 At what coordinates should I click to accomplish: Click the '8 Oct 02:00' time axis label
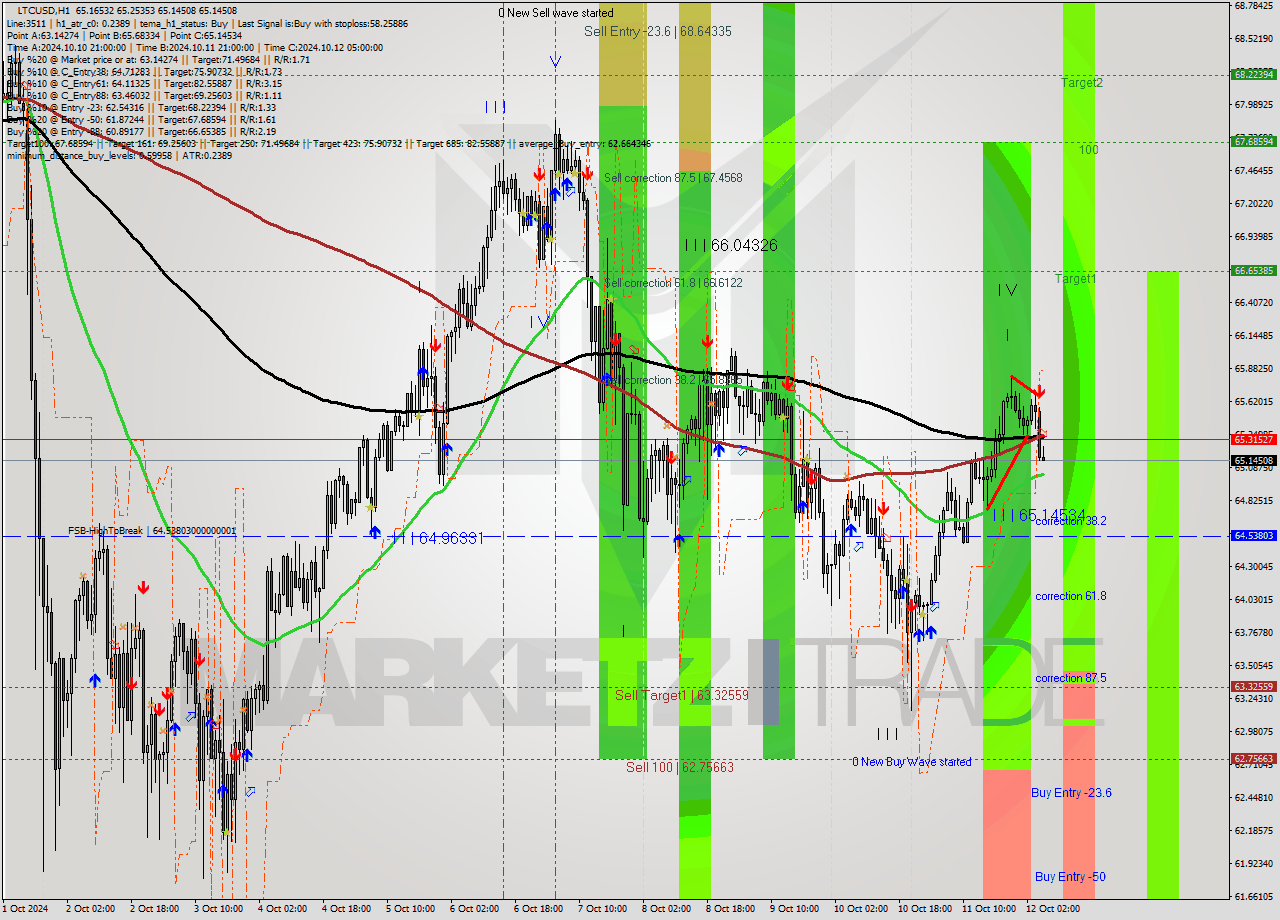(x=666, y=909)
